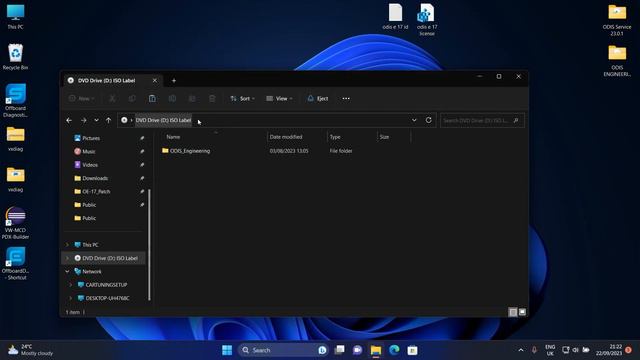Open This PC desktop icon
Screen dimensions: 640x360
point(15,16)
